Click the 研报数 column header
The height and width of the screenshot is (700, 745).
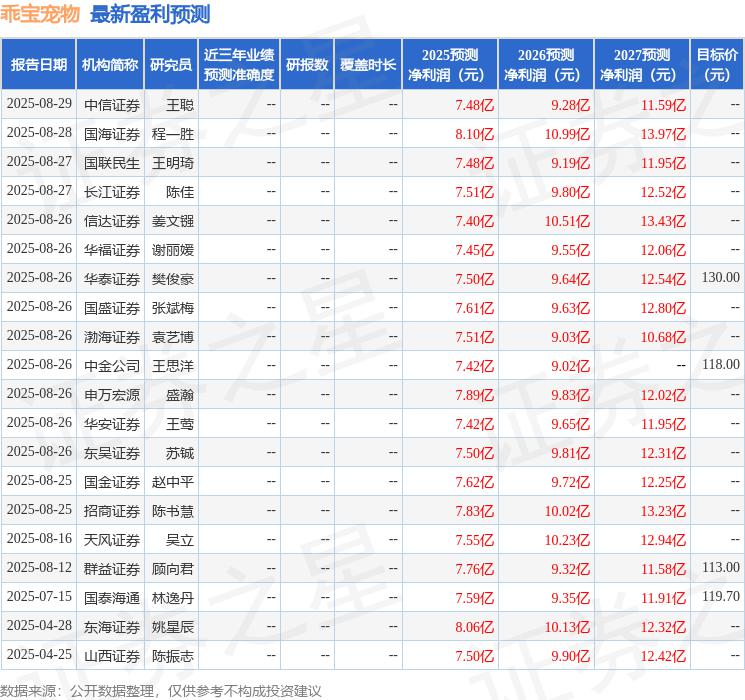(307, 65)
